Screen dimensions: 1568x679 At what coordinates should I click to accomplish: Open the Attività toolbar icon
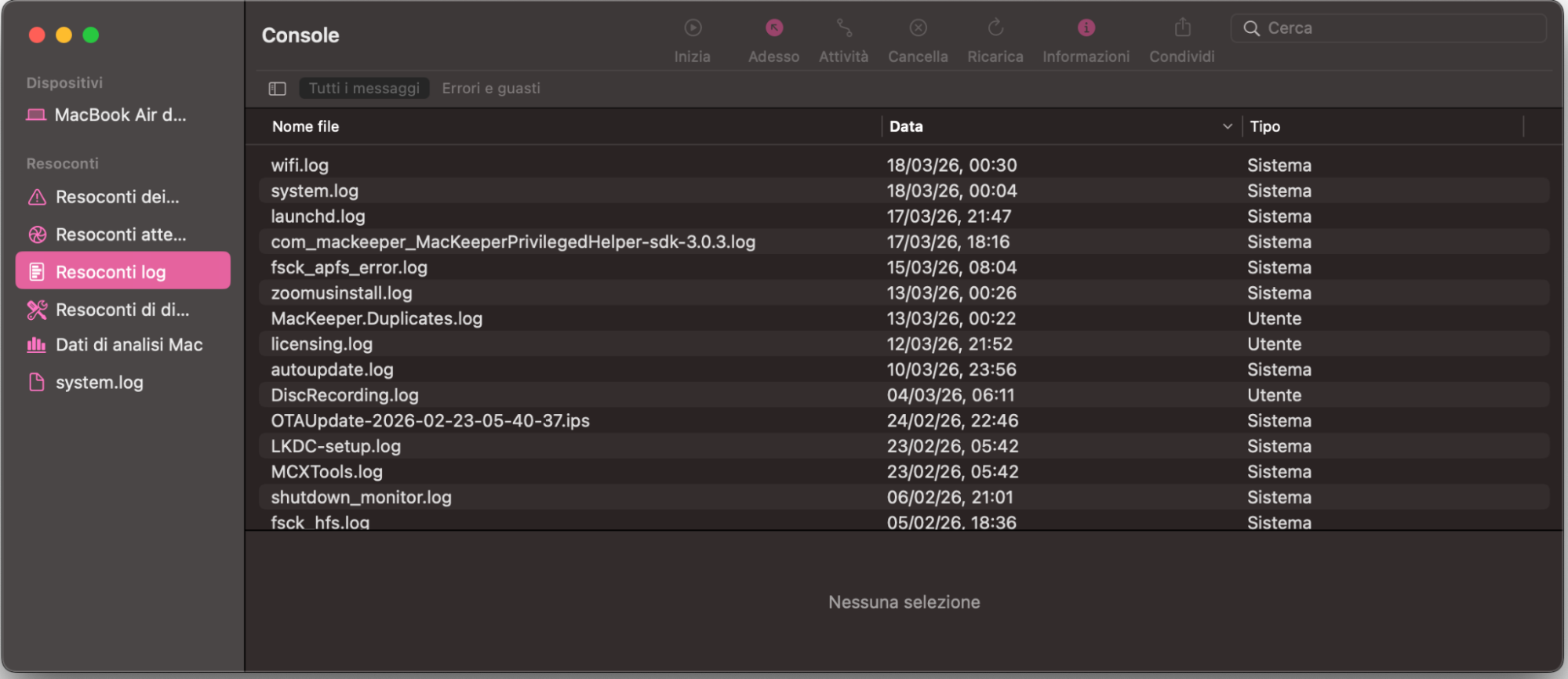pyautogui.click(x=844, y=28)
